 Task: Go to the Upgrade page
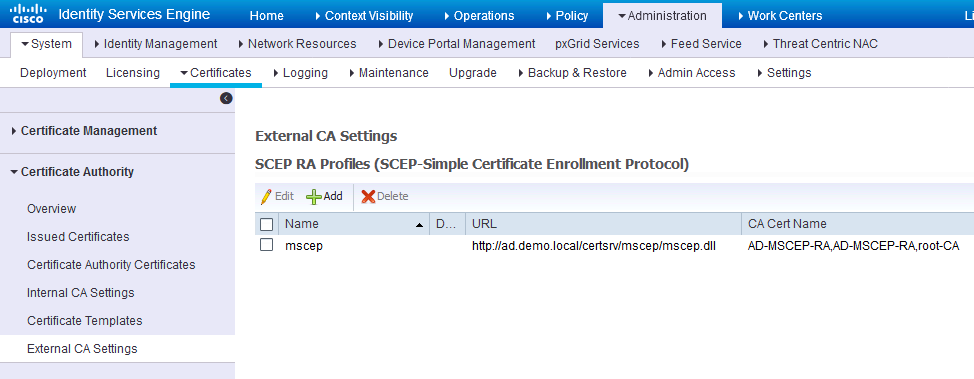point(473,73)
